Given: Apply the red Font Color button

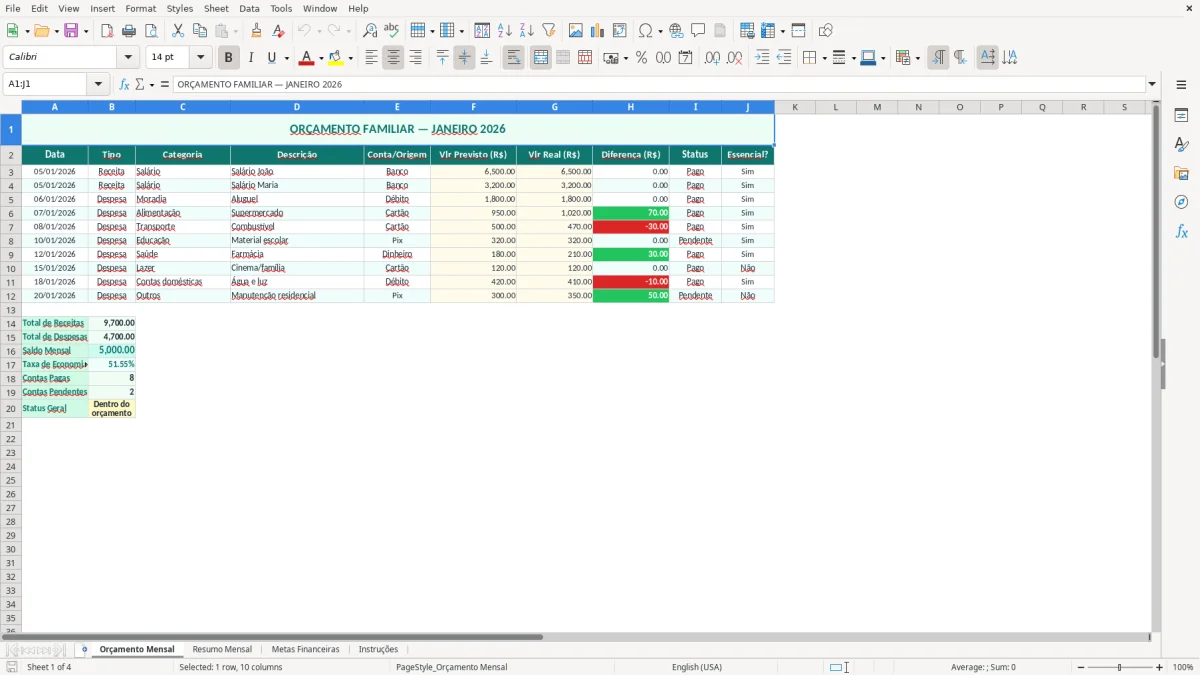Looking at the screenshot, I should pos(307,58).
